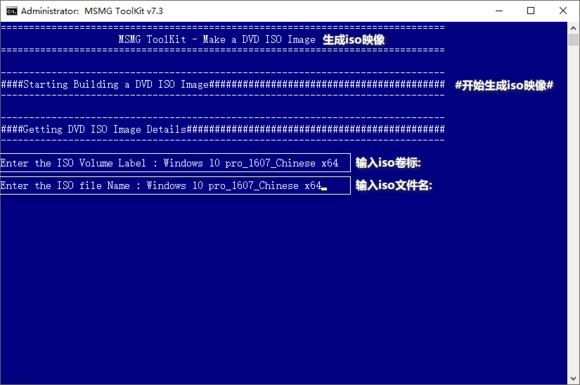580x385 pixels.
Task: Click the ISO file Name input line
Action: (175, 185)
